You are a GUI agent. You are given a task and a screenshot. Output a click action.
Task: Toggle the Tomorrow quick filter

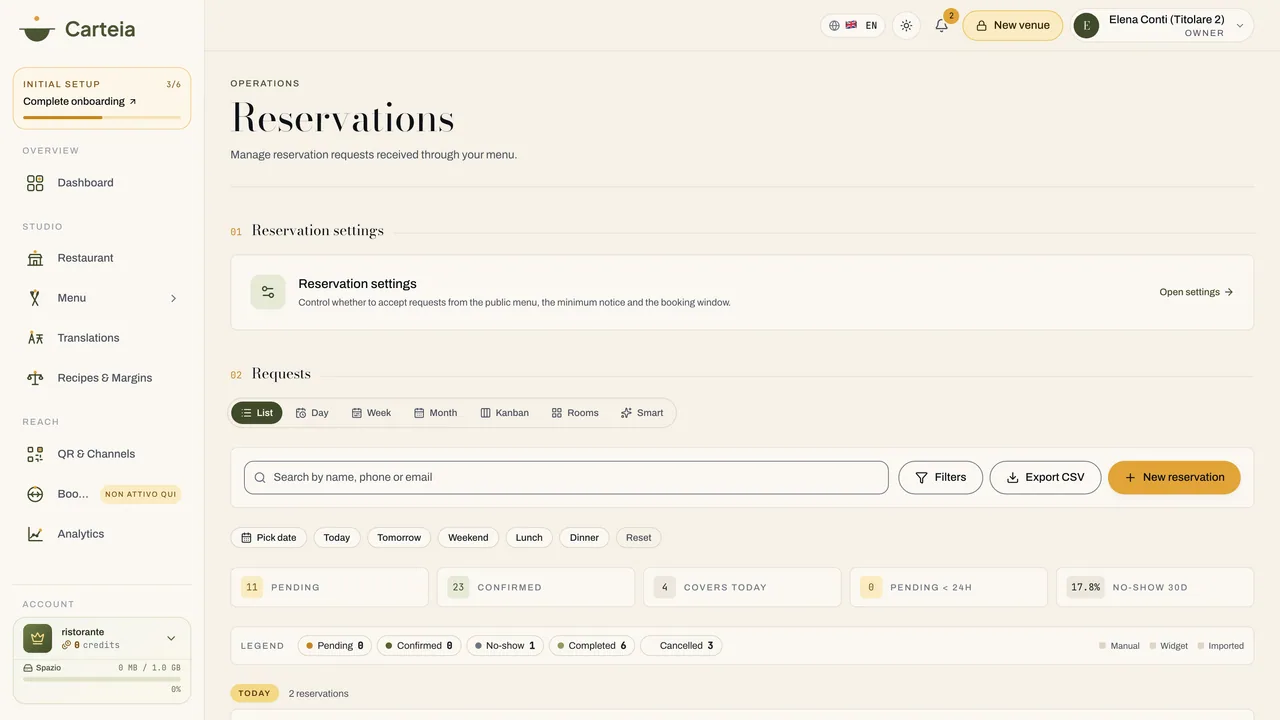tap(399, 538)
